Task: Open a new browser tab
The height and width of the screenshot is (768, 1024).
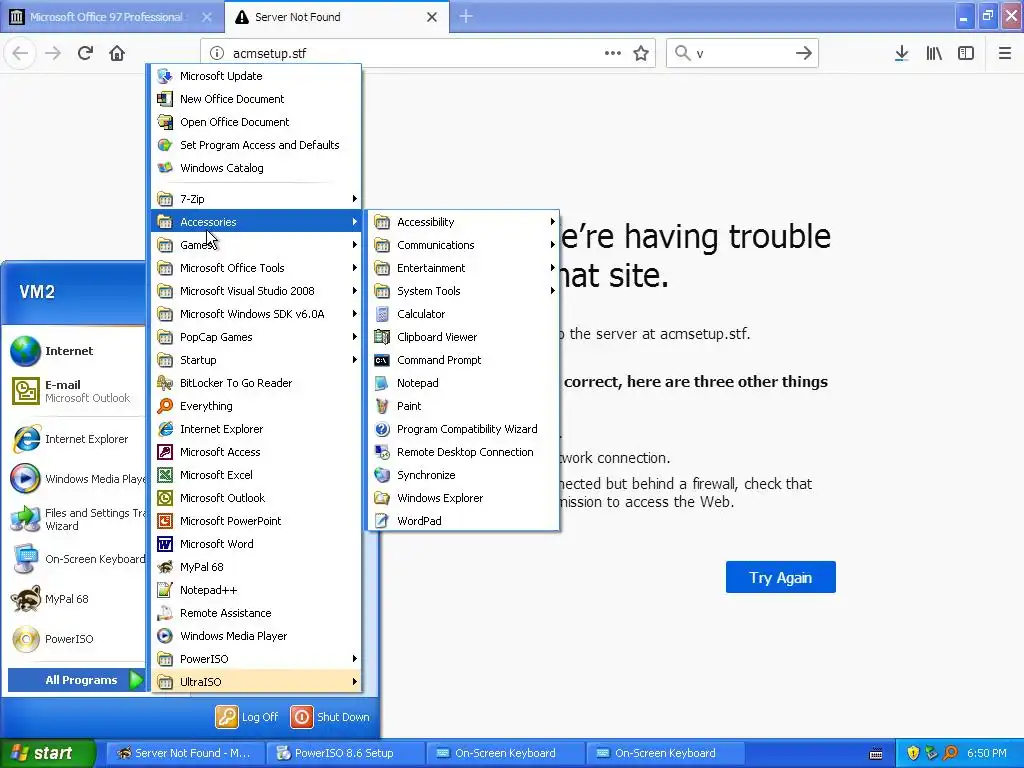Action: tap(466, 17)
